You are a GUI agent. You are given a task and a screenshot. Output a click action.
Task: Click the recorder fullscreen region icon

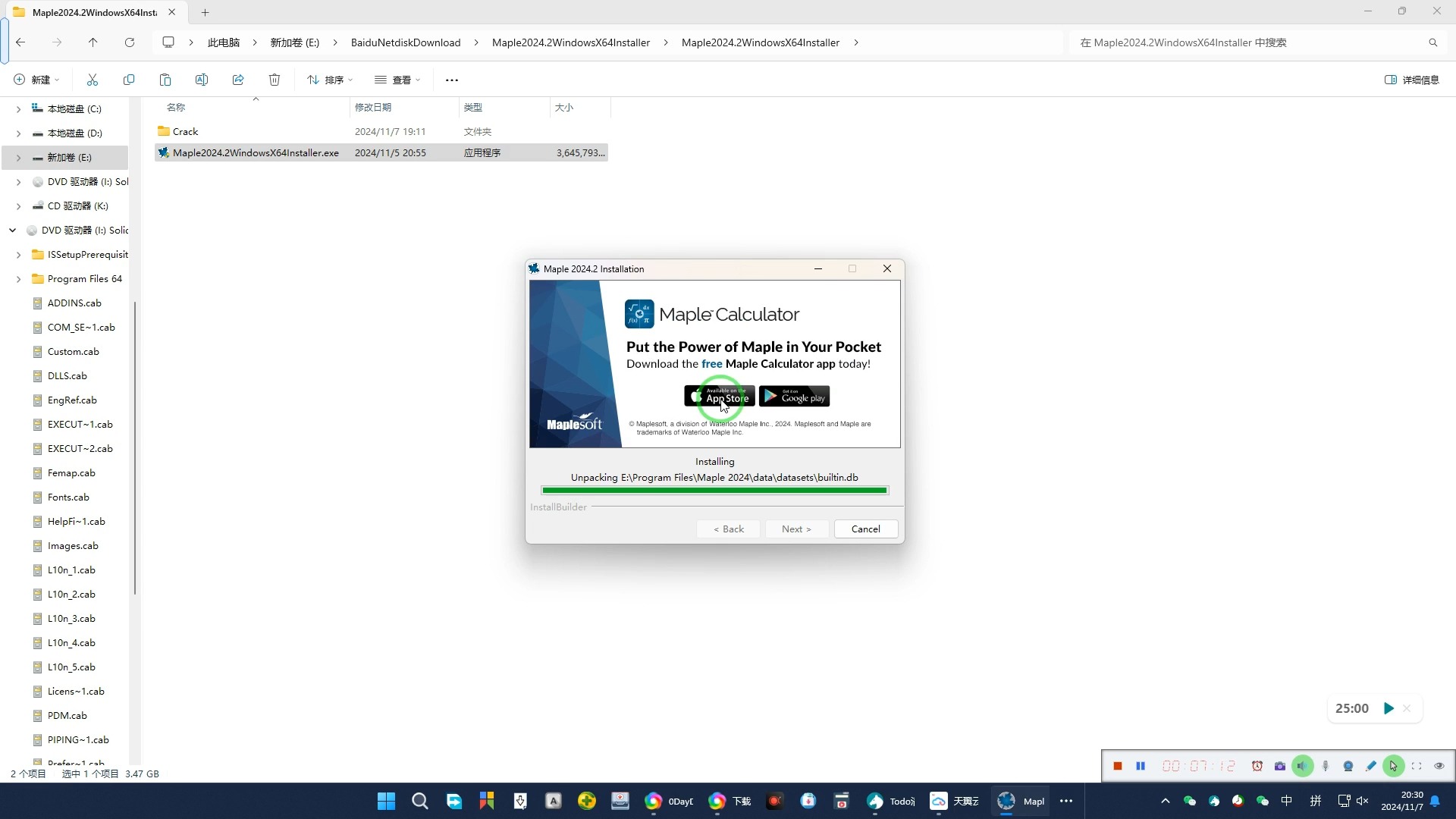1417,766
